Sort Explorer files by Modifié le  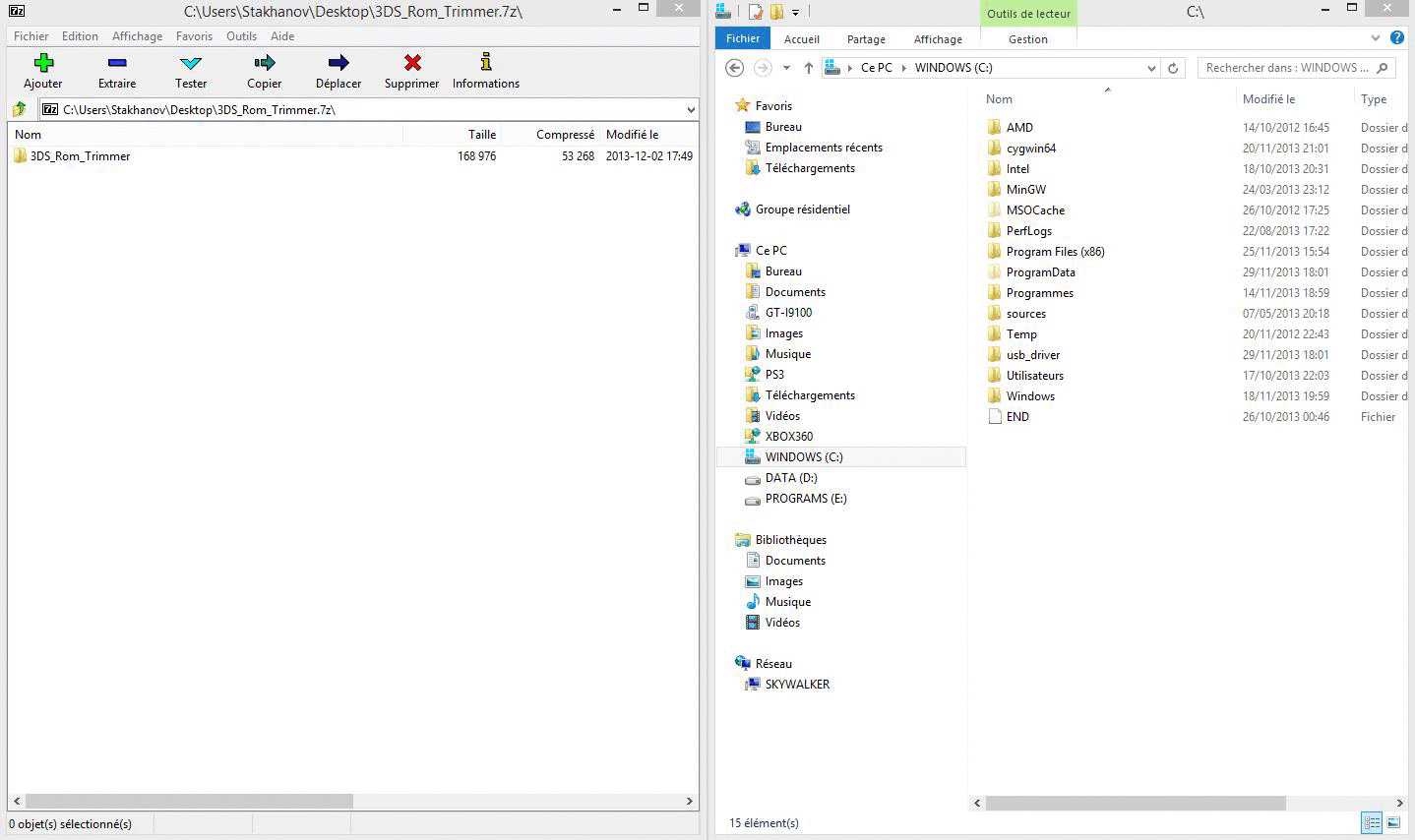click(1268, 99)
